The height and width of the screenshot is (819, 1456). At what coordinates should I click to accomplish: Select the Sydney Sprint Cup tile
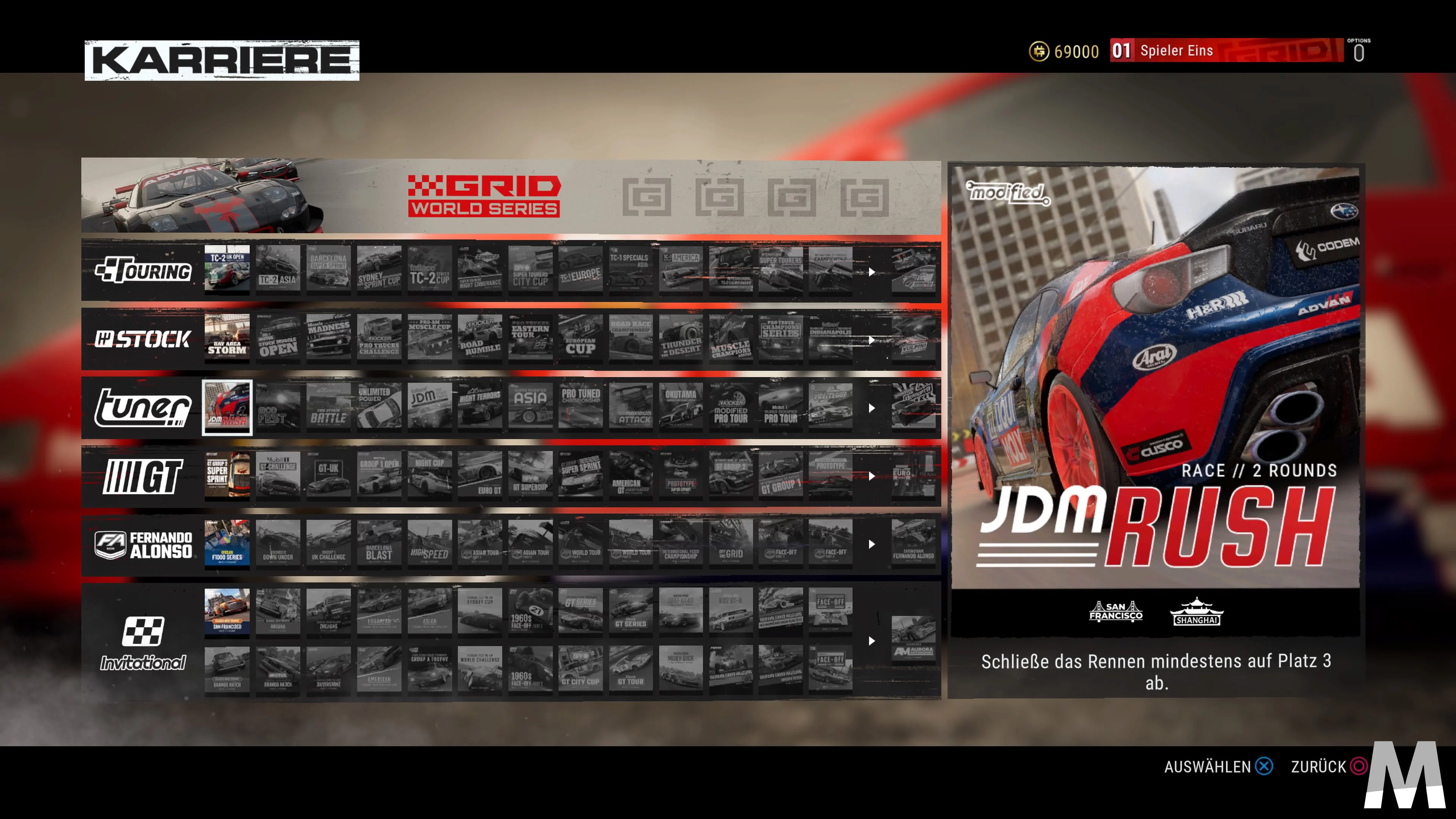tap(379, 270)
